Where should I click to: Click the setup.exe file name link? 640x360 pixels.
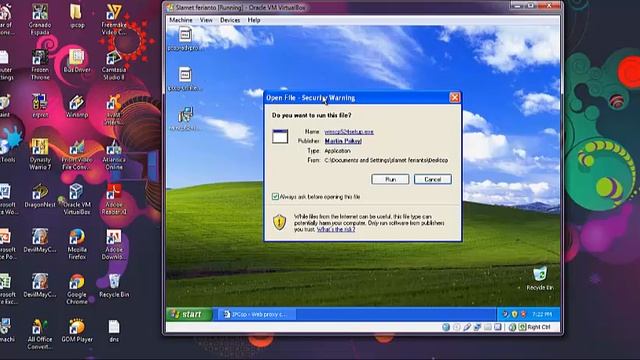coord(349,131)
